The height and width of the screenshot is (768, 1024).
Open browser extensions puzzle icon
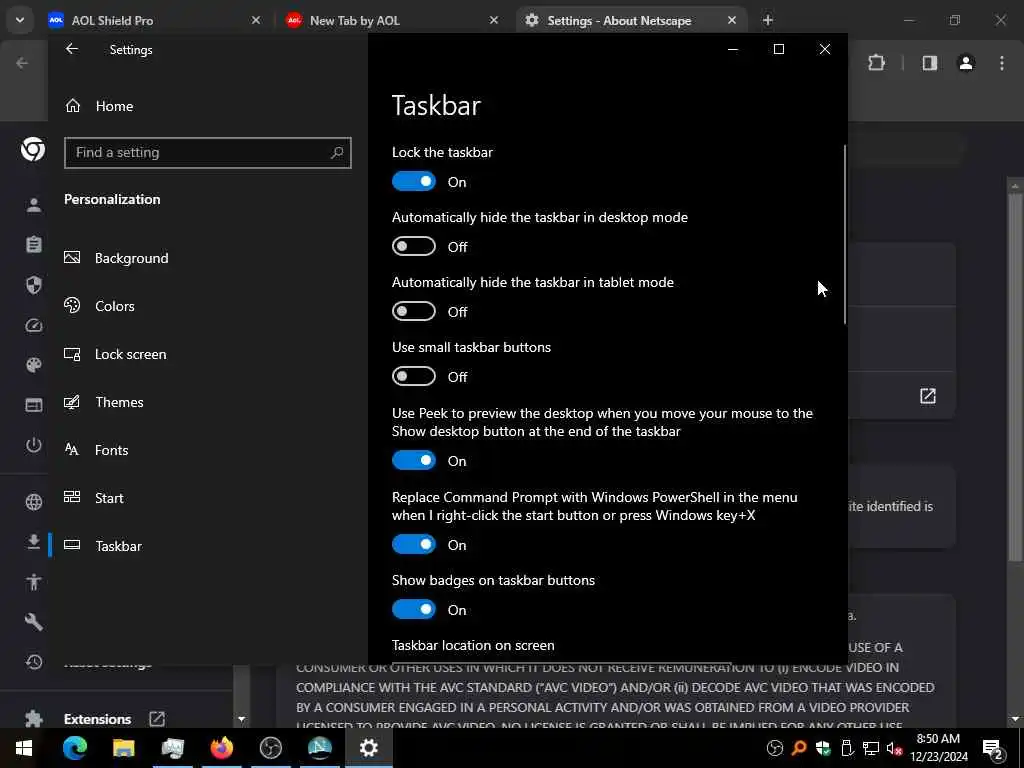[876, 63]
